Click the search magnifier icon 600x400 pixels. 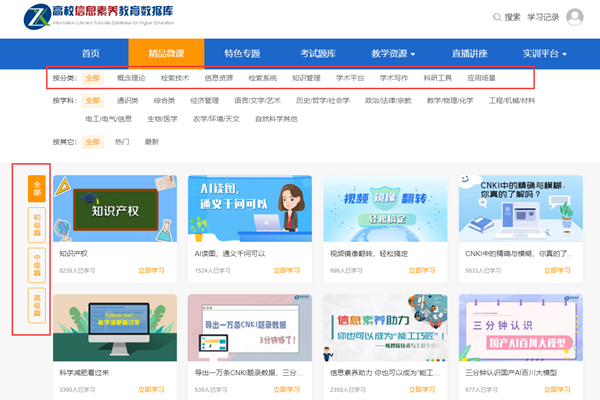coord(497,17)
